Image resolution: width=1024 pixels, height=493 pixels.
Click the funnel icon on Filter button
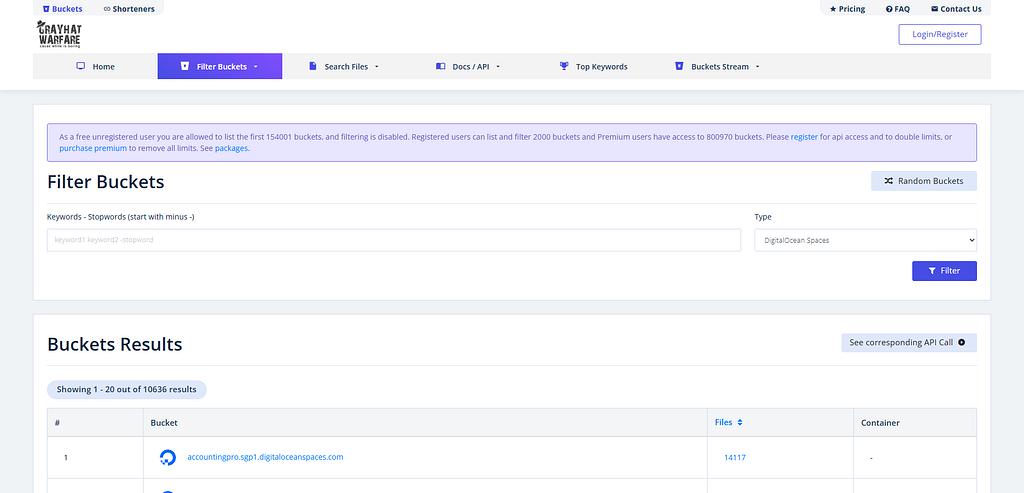[933, 270]
